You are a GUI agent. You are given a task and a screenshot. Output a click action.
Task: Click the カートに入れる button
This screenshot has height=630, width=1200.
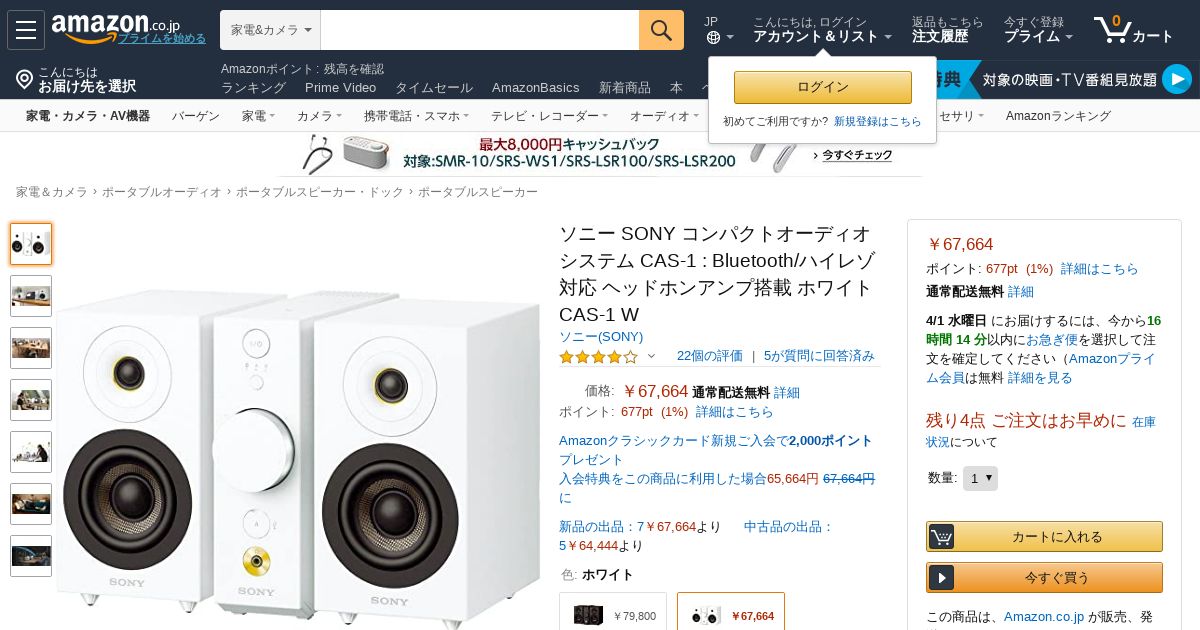click(x=1044, y=536)
